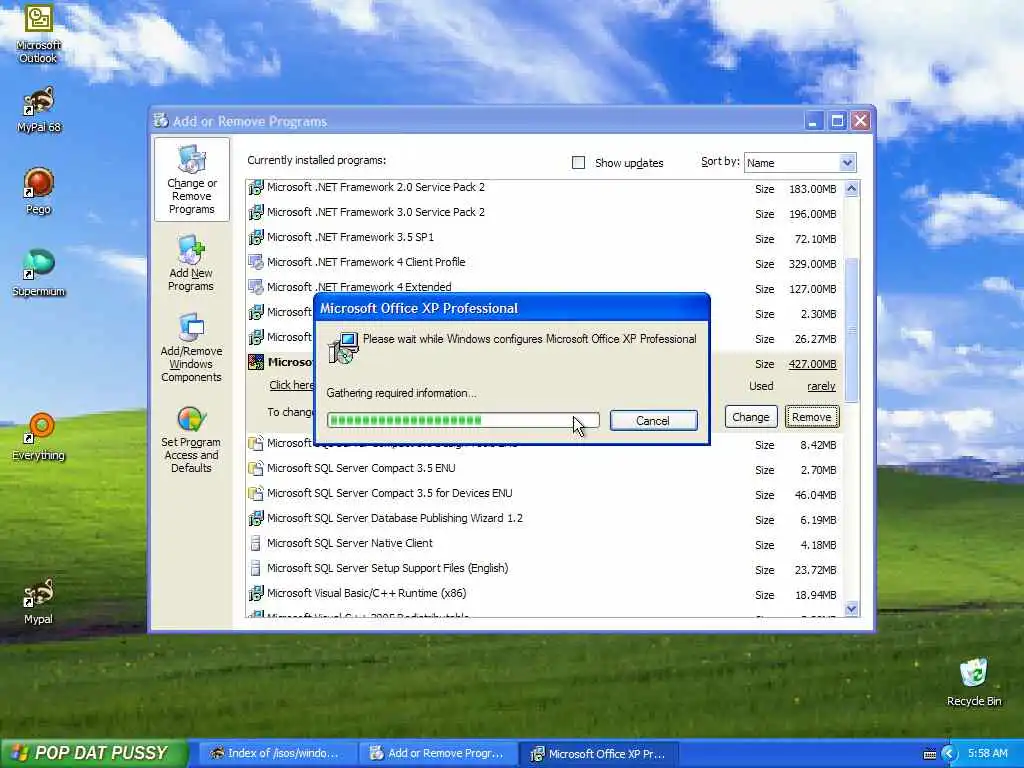Open Add/Remove Windows Components

pos(191,347)
